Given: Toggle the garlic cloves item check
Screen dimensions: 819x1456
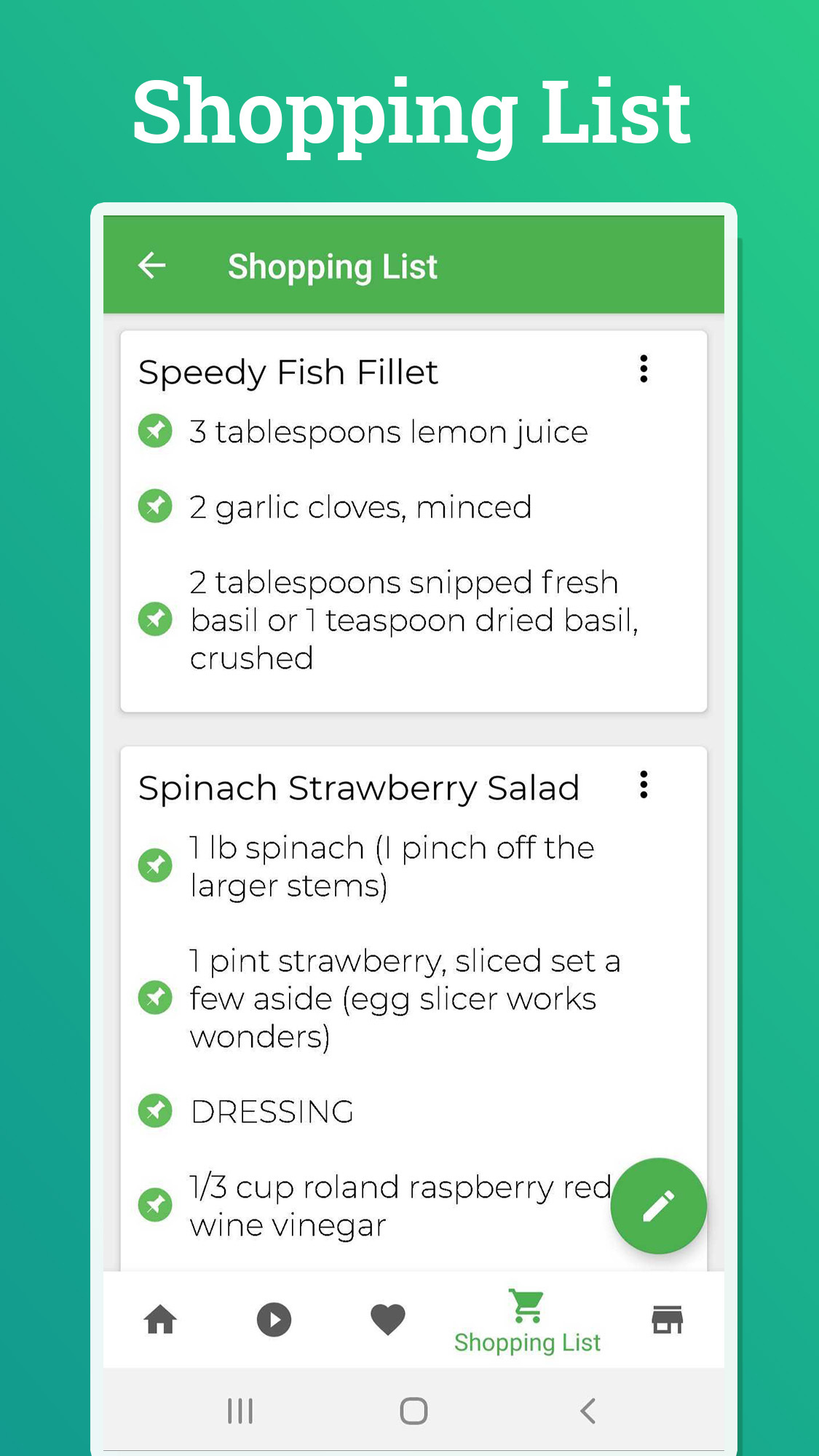Looking at the screenshot, I should pos(155,506).
